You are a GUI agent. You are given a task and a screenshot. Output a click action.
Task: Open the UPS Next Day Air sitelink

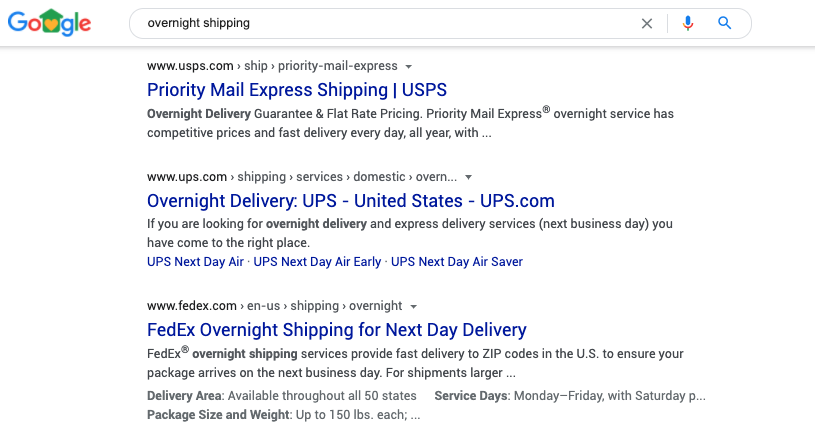tap(195, 261)
